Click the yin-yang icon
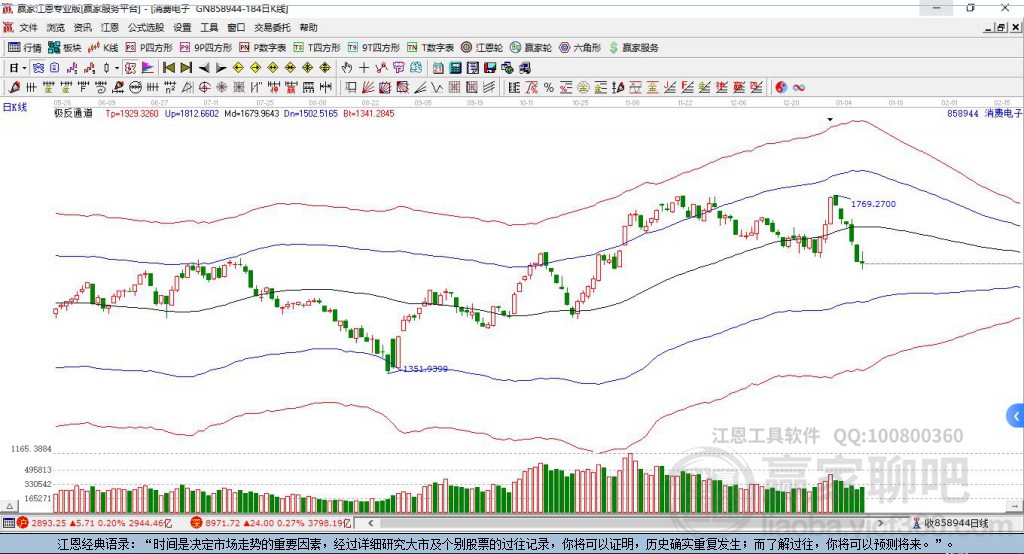1024x554 pixels. coord(781,87)
